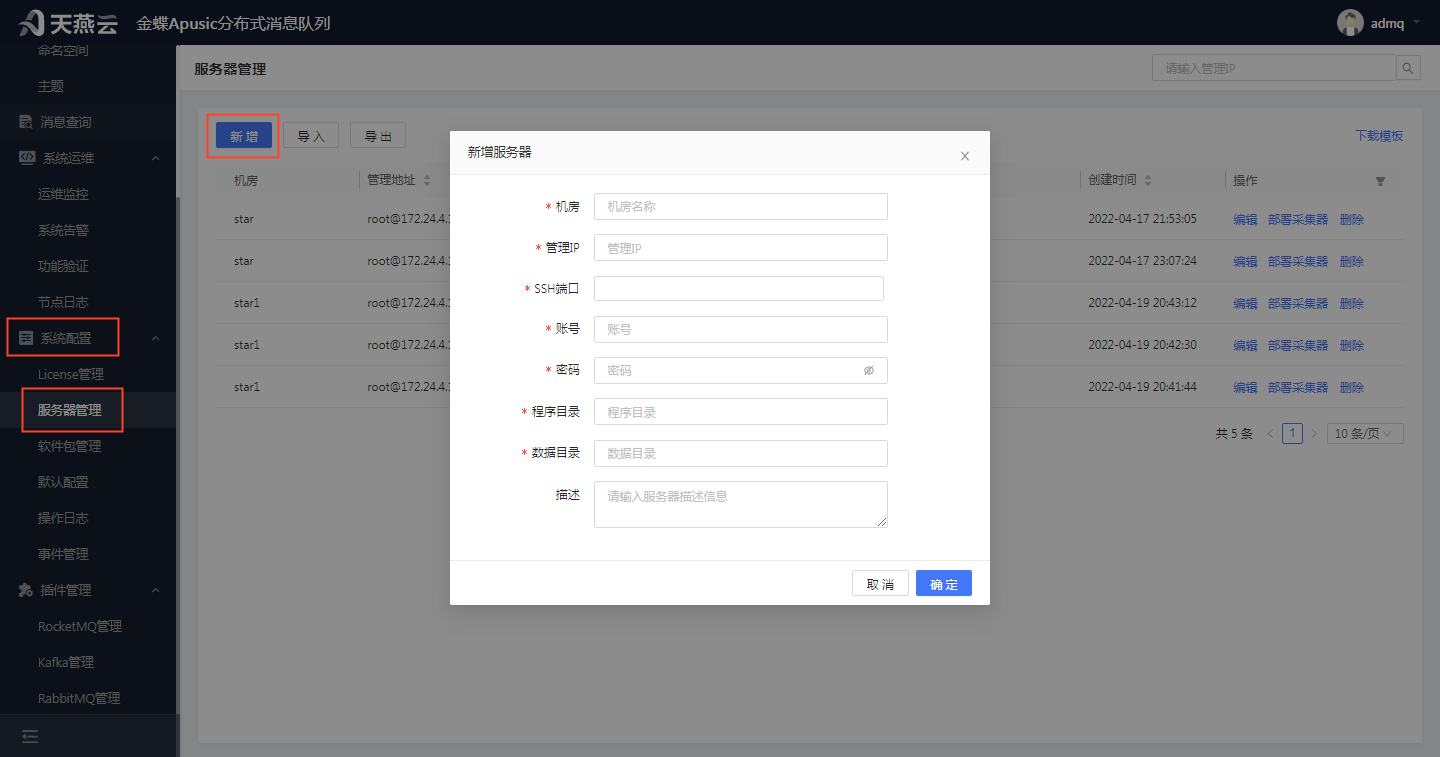
Task: Click the 新增 button
Action: click(x=244, y=136)
